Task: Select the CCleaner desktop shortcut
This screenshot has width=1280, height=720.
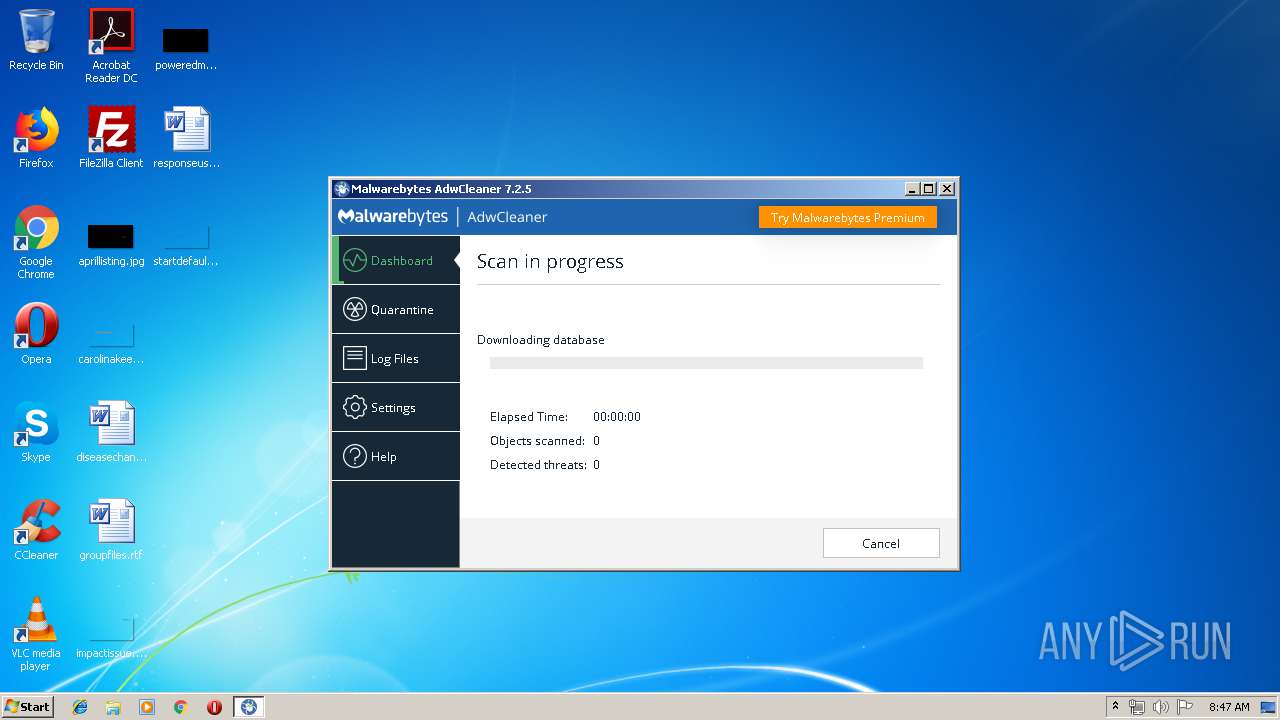Action: point(36,530)
